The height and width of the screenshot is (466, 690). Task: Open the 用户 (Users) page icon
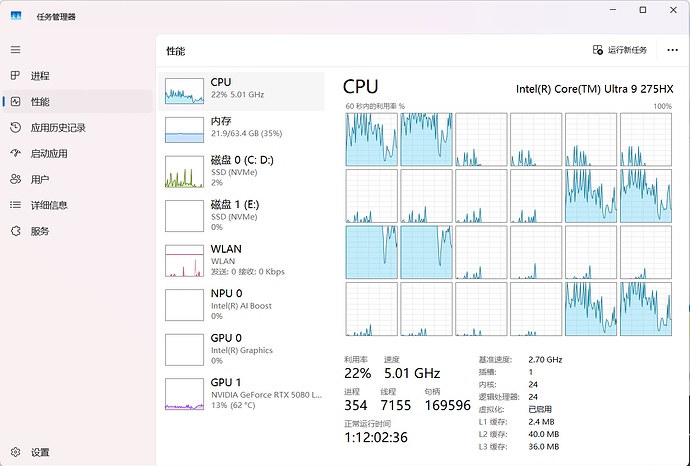click(x=15, y=180)
